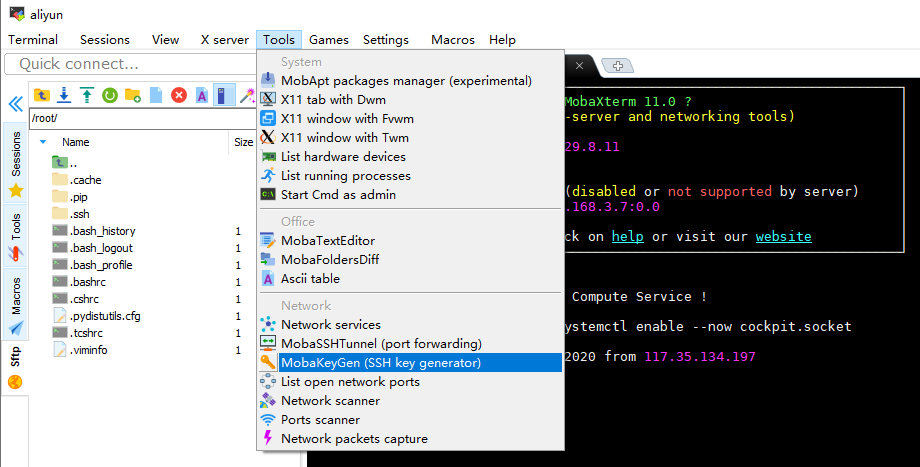Screen dimensions: 920x467
Task: Open the website link in terminal
Action: pyautogui.click(x=783, y=236)
